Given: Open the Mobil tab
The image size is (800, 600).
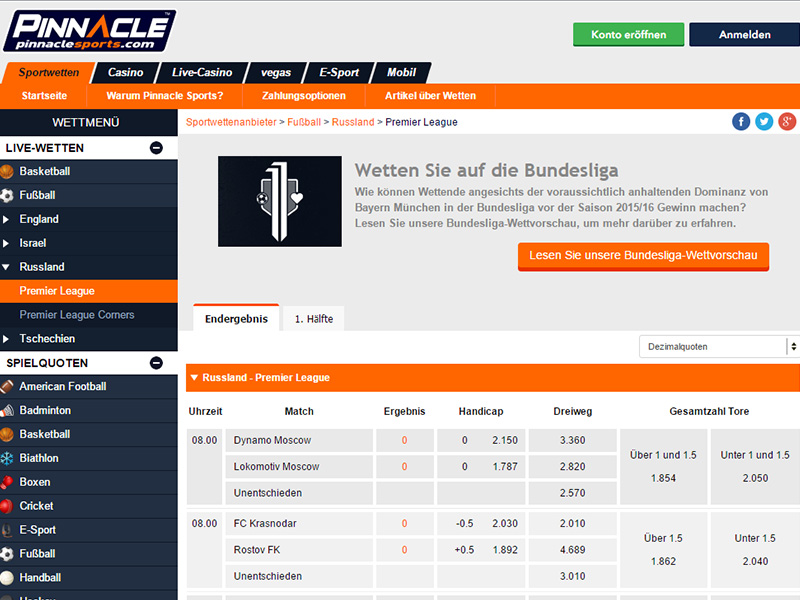Looking at the screenshot, I should click(402, 72).
